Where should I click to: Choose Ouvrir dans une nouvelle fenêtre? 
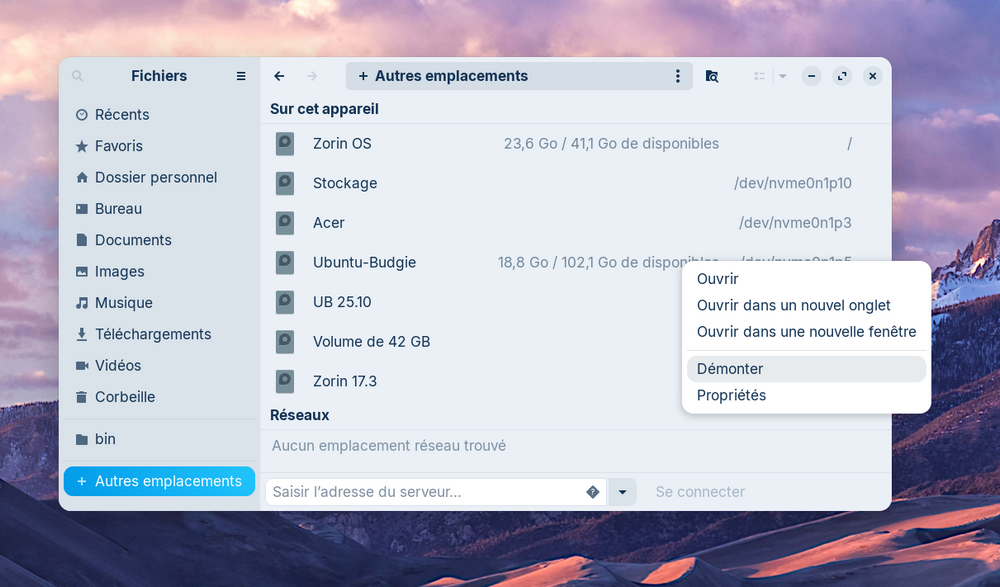pyautogui.click(x=806, y=331)
